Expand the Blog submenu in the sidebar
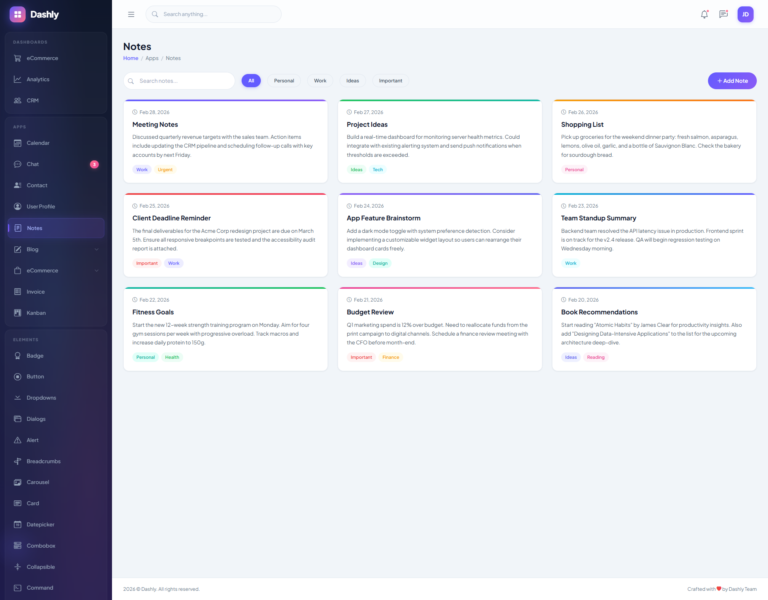The image size is (768, 600). (55, 249)
